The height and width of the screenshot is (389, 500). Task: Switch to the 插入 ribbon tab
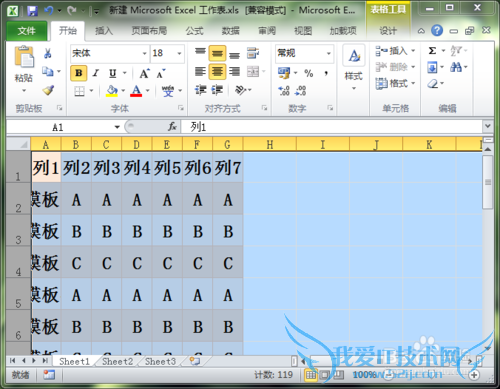coord(104,31)
